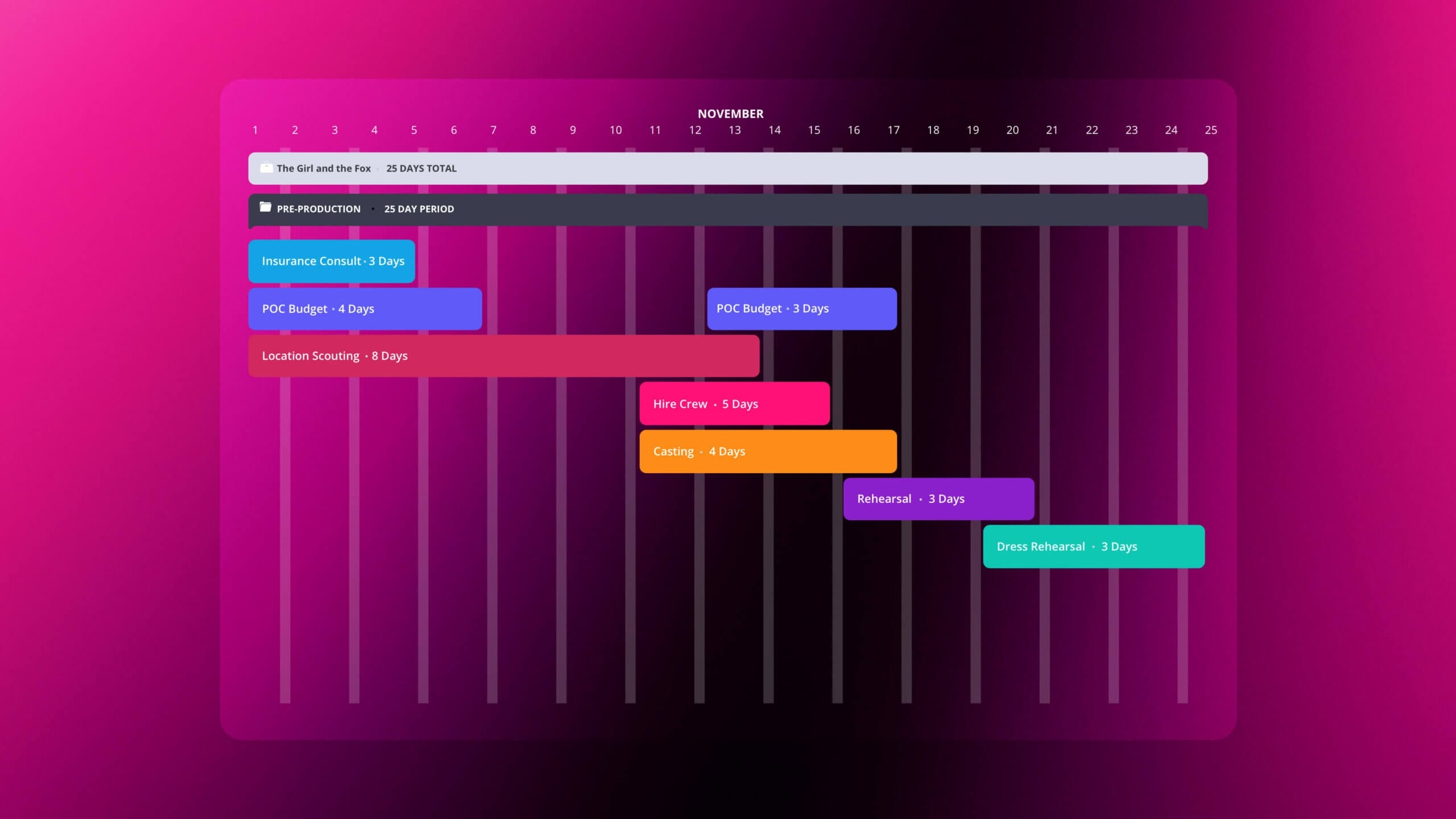1456x819 pixels.
Task: Select day 7 on the timeline header
Action: pos(493,130)
